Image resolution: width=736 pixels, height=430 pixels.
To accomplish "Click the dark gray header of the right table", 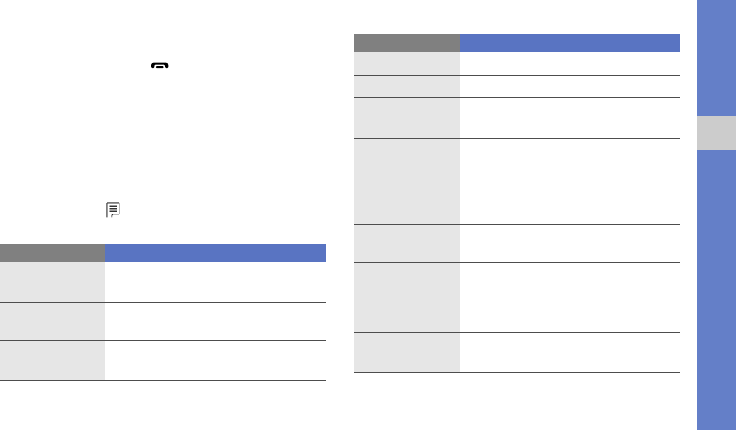I will click(x=407, y=43).
